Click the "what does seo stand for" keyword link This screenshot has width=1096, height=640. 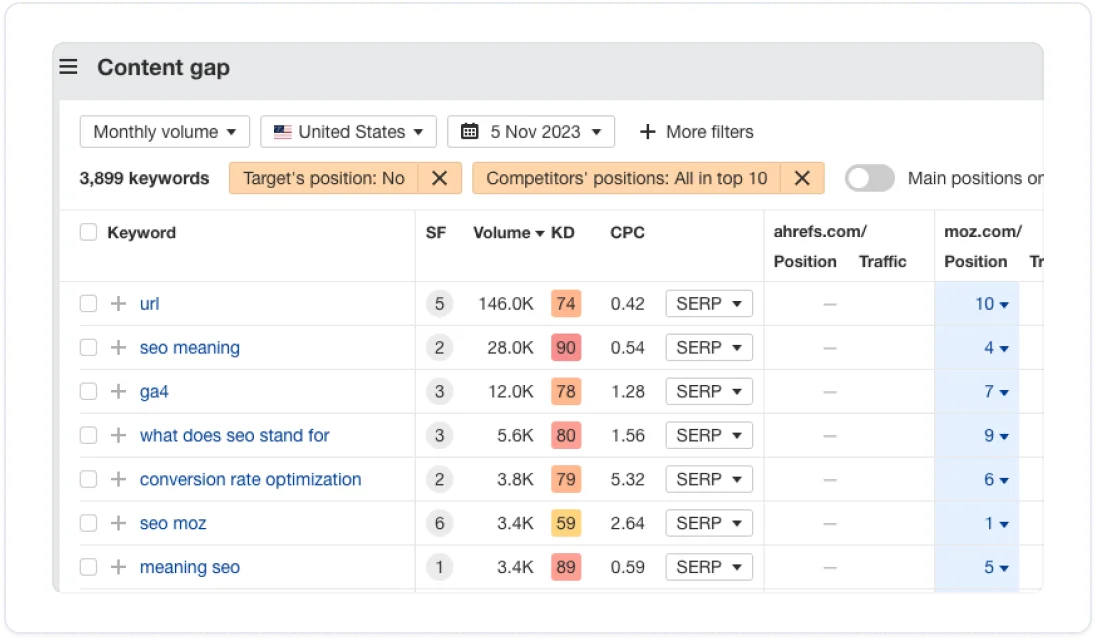point(234,435)
